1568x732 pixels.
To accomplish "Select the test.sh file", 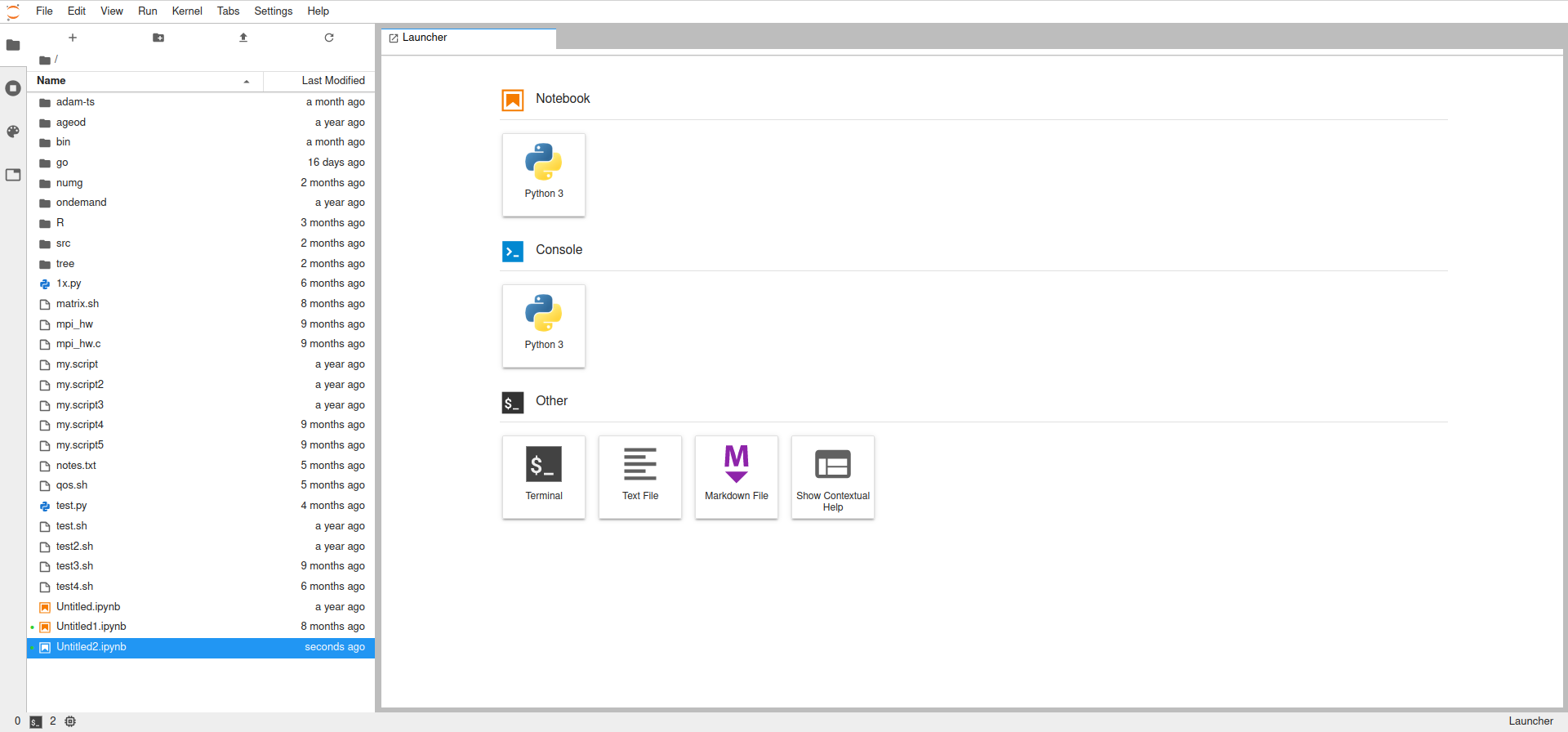I will pyautogui.click(x=201, y=526).
